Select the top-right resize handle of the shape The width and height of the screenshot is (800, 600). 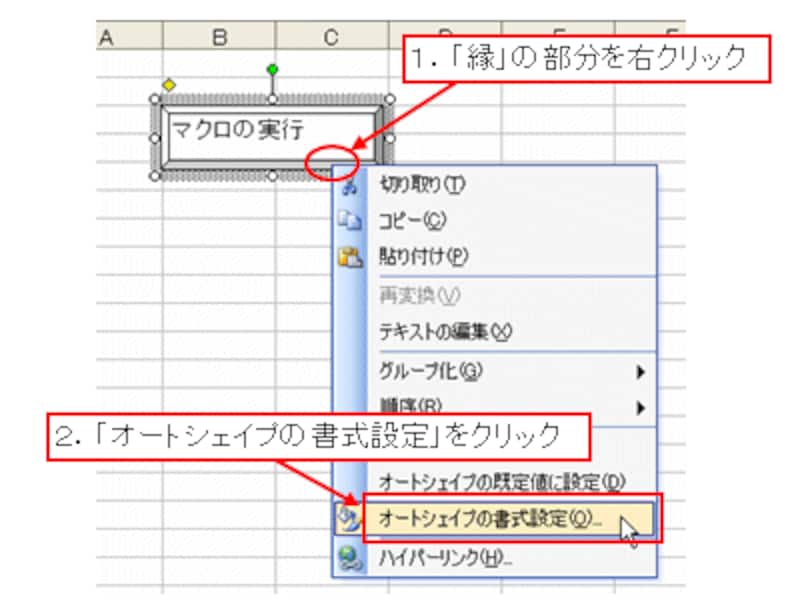click(x=390, y=98)
